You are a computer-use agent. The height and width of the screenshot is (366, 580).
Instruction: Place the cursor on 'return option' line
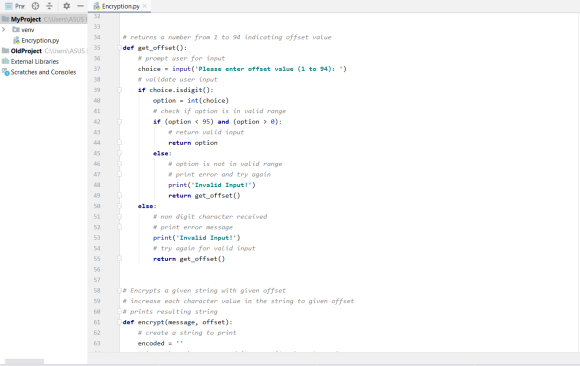(x=193, y=143)
